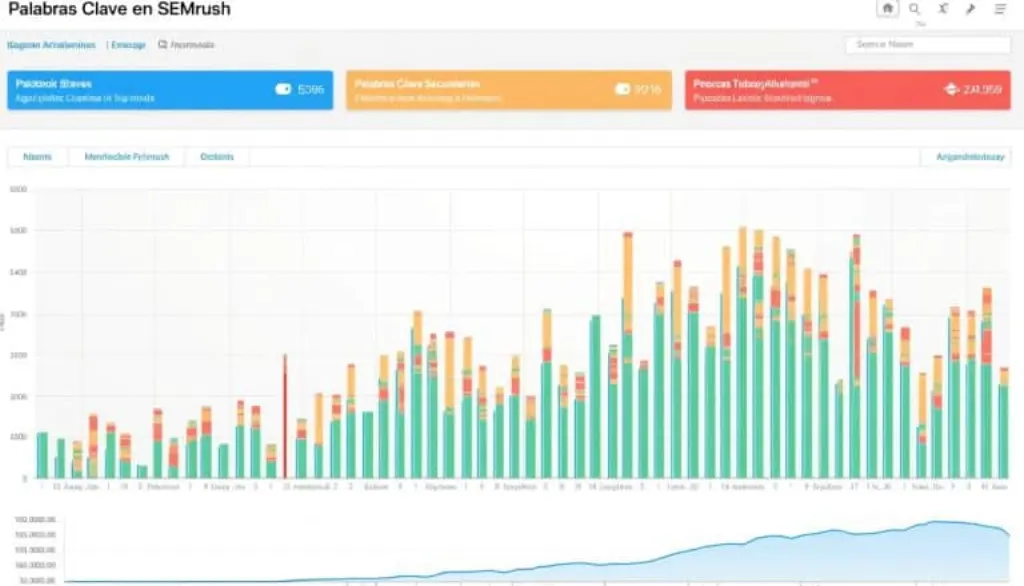This screenshot has width=1024, height=586.
Task: Click the blue area trend chart at the bottom
Action: (537, 551)
